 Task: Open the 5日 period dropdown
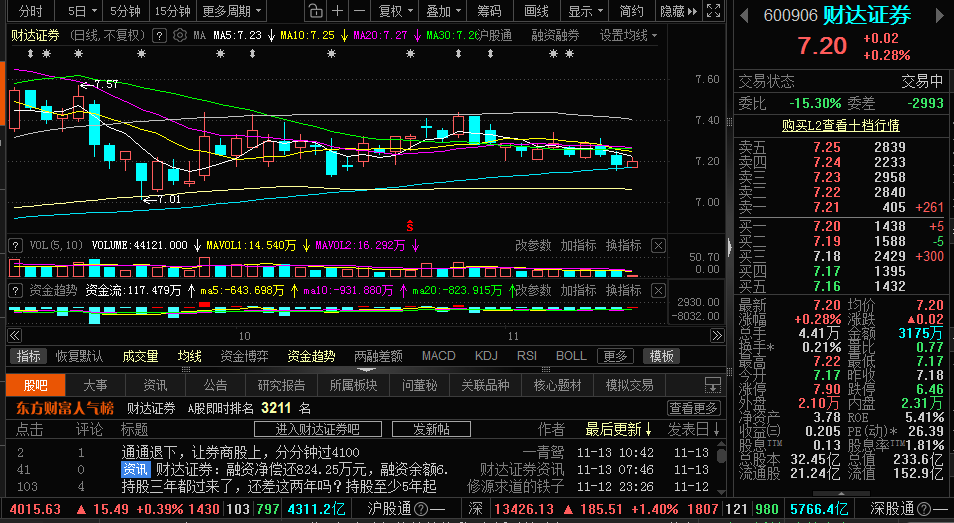coord(82,11)
